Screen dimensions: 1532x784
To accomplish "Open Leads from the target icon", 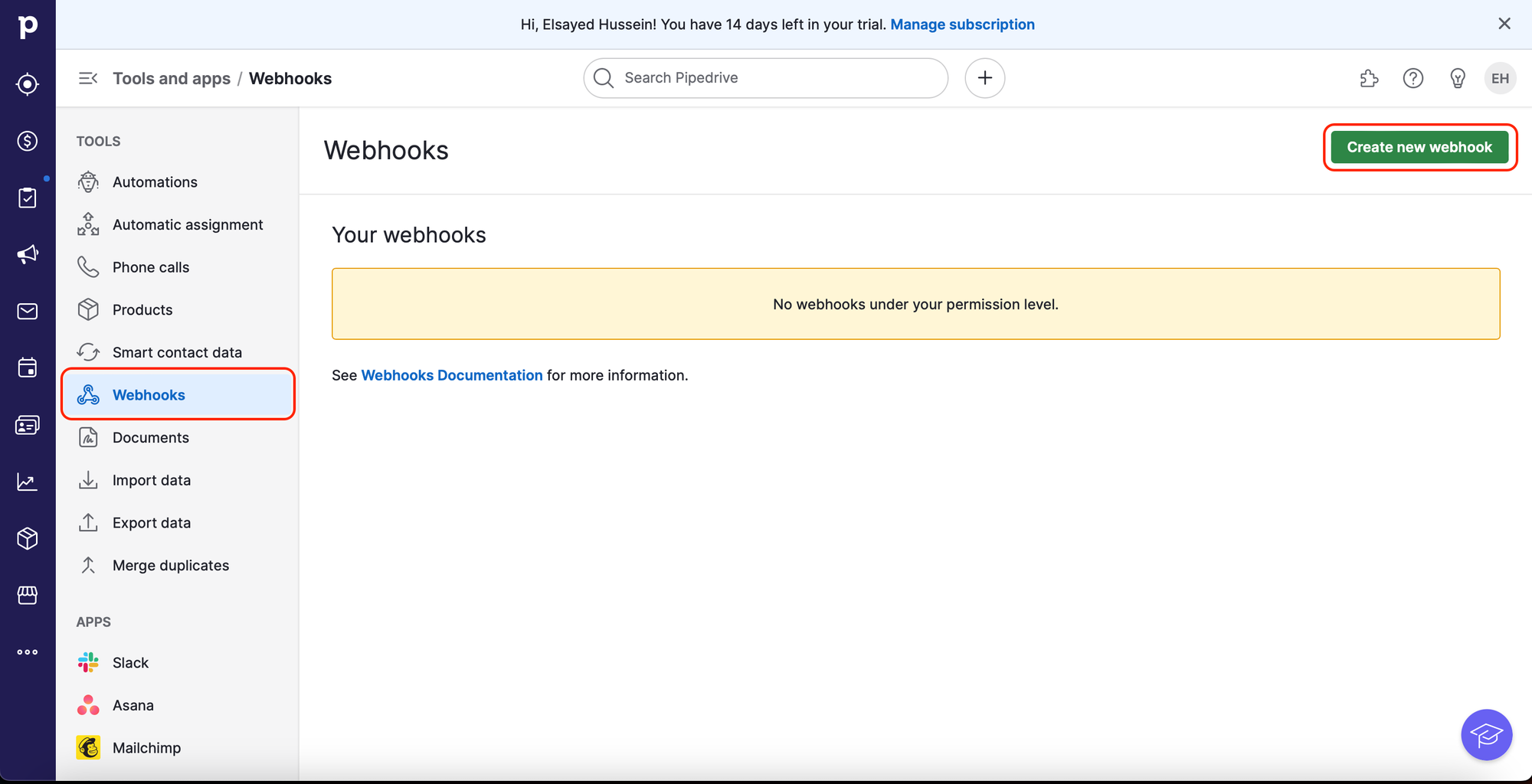I will pos(28,84).
